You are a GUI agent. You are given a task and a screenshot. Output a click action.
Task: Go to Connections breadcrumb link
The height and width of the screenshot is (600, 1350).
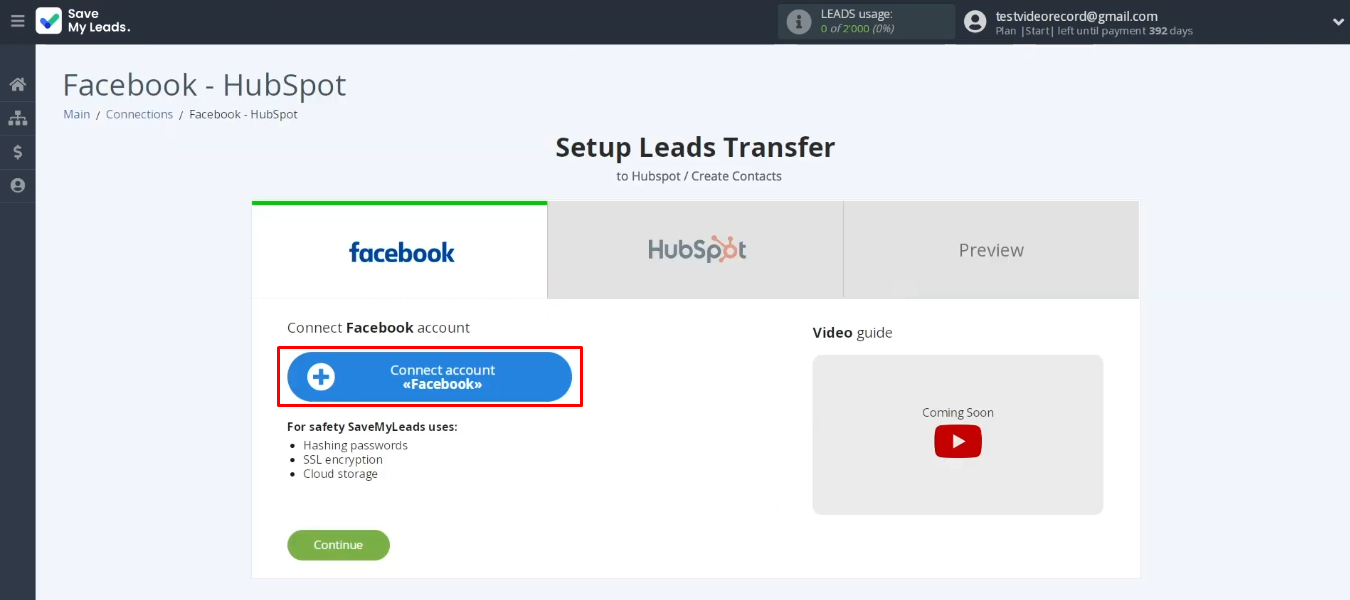tap(139, 114)
